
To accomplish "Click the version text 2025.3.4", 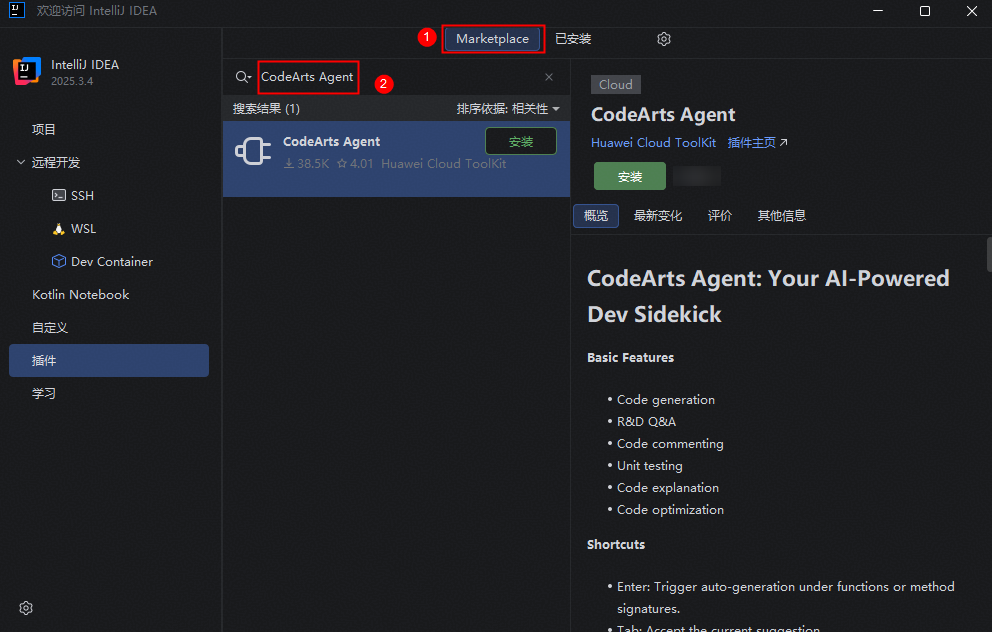I will (x=72, y=82).
